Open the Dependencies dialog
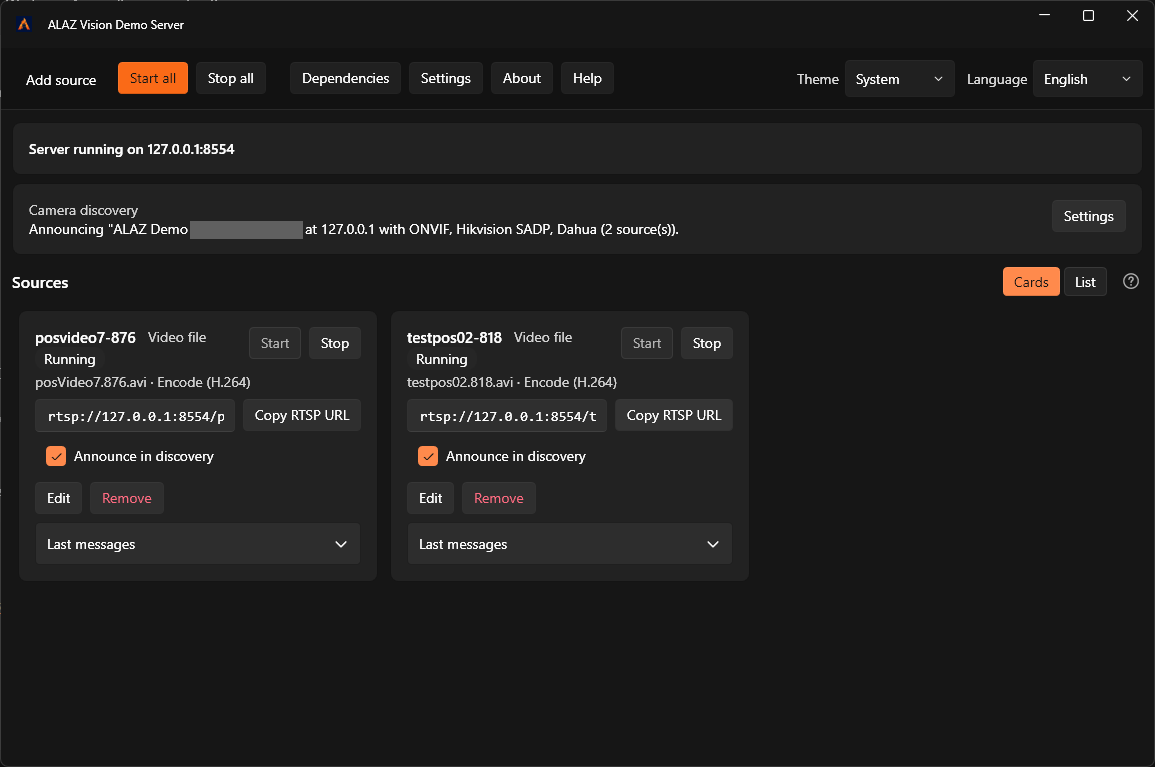1155x767 pixels. coord(345,78)
